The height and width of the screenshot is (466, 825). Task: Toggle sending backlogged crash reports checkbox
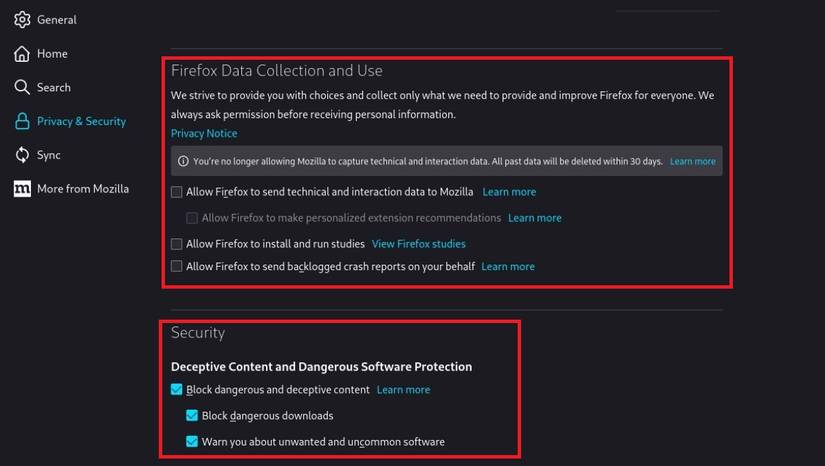coord(177,267)
